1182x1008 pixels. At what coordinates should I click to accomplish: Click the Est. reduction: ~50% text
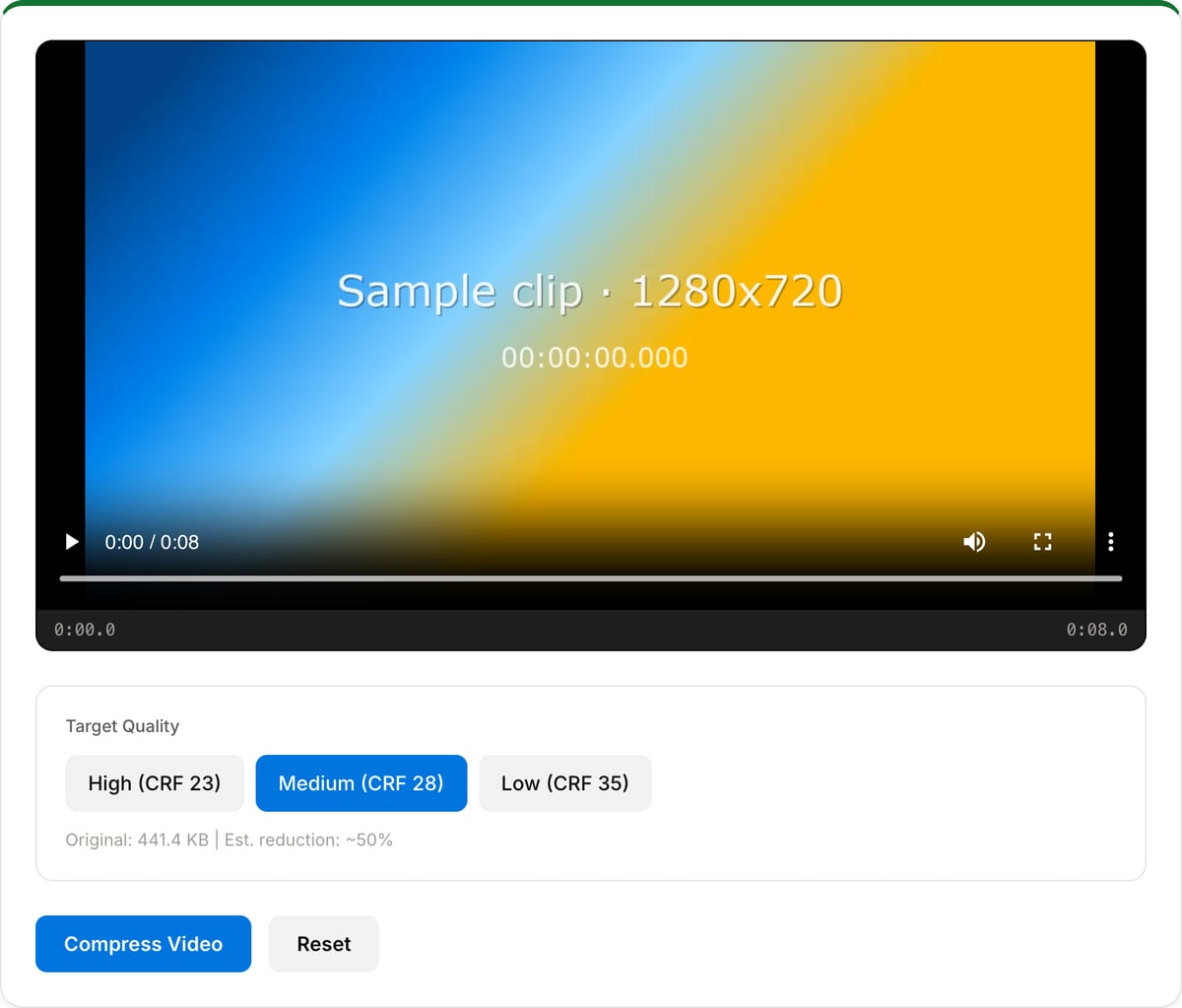[308, 840]
